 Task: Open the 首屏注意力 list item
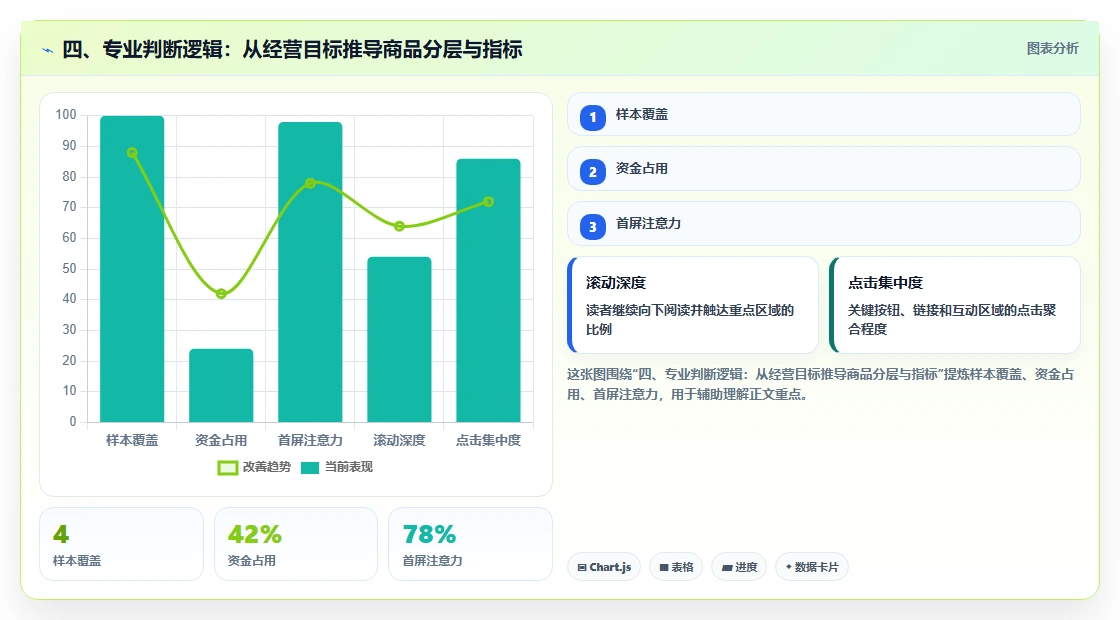pyautogui.click(x=824, y=224)
